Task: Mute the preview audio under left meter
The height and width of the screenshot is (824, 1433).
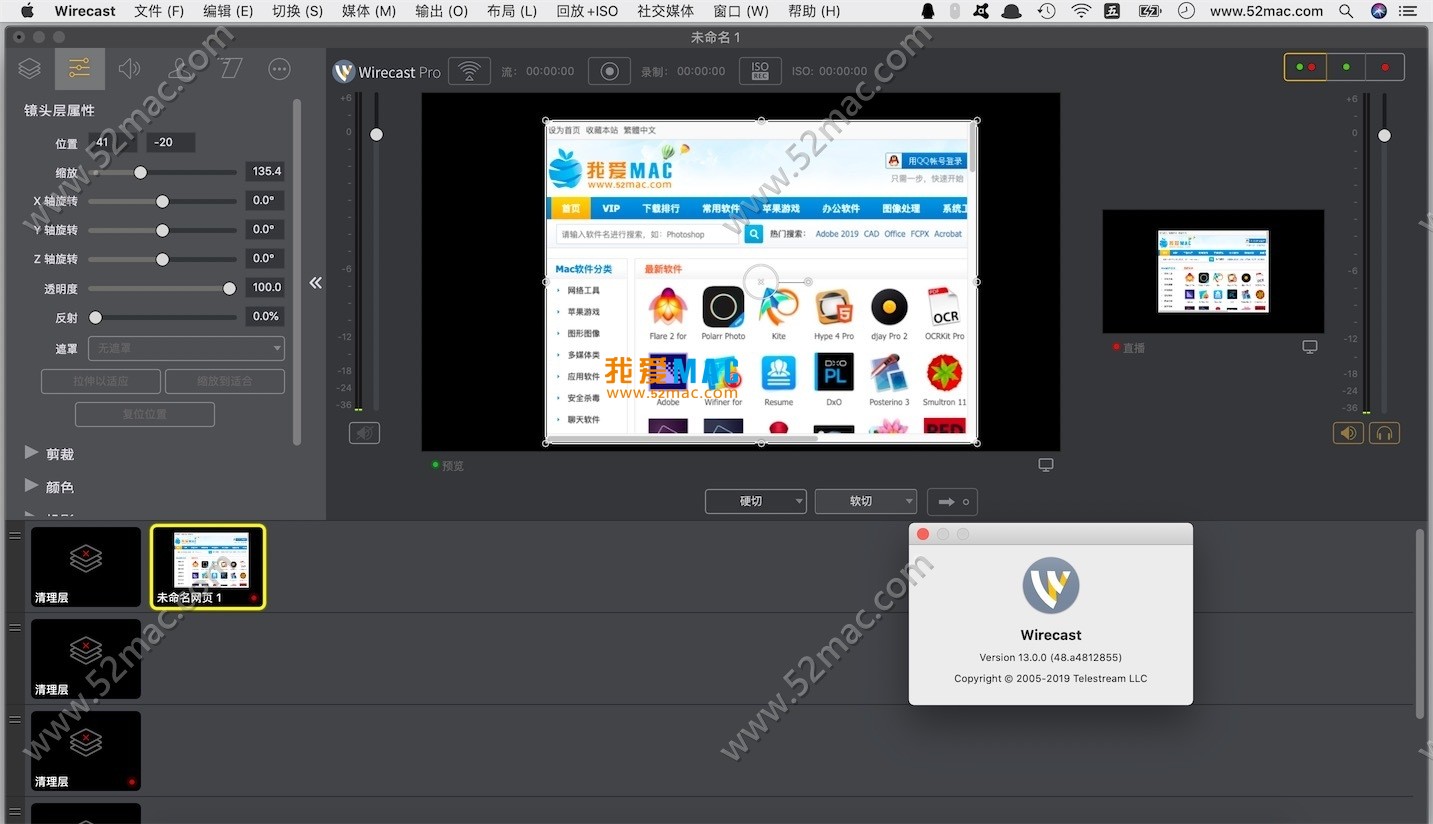Action: [x=364, y=433]
